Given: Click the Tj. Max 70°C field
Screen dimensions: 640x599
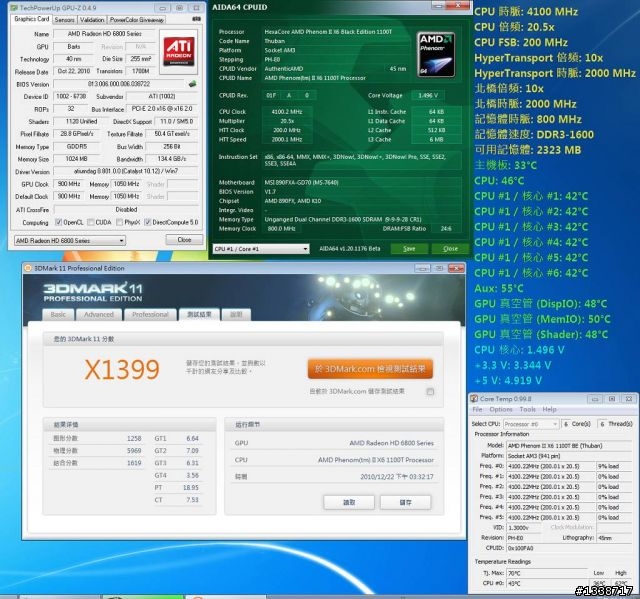Looking at the screenshot, I should point(547,573).
